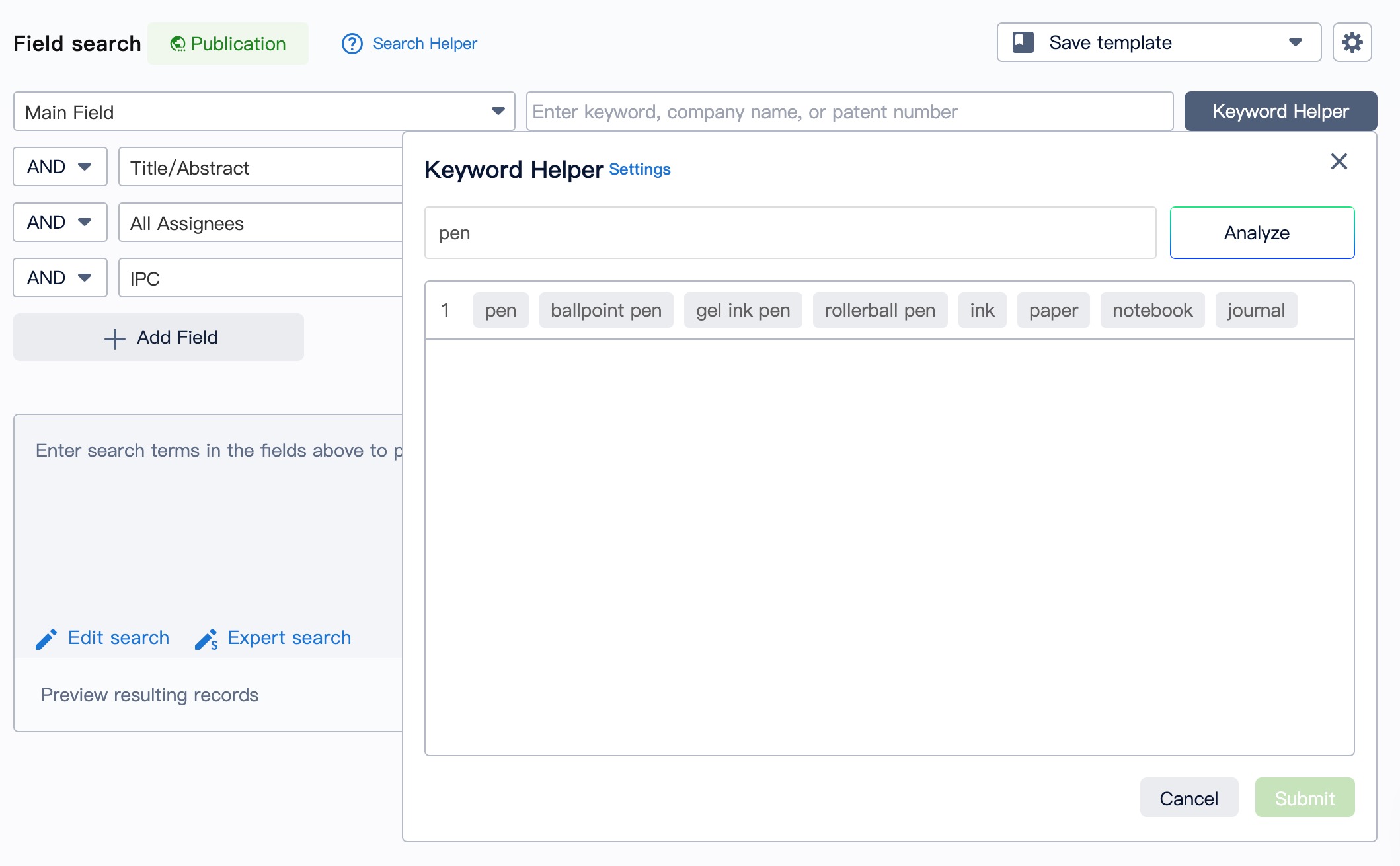
Task: Click the Publication globe icon
Action: 177,44
